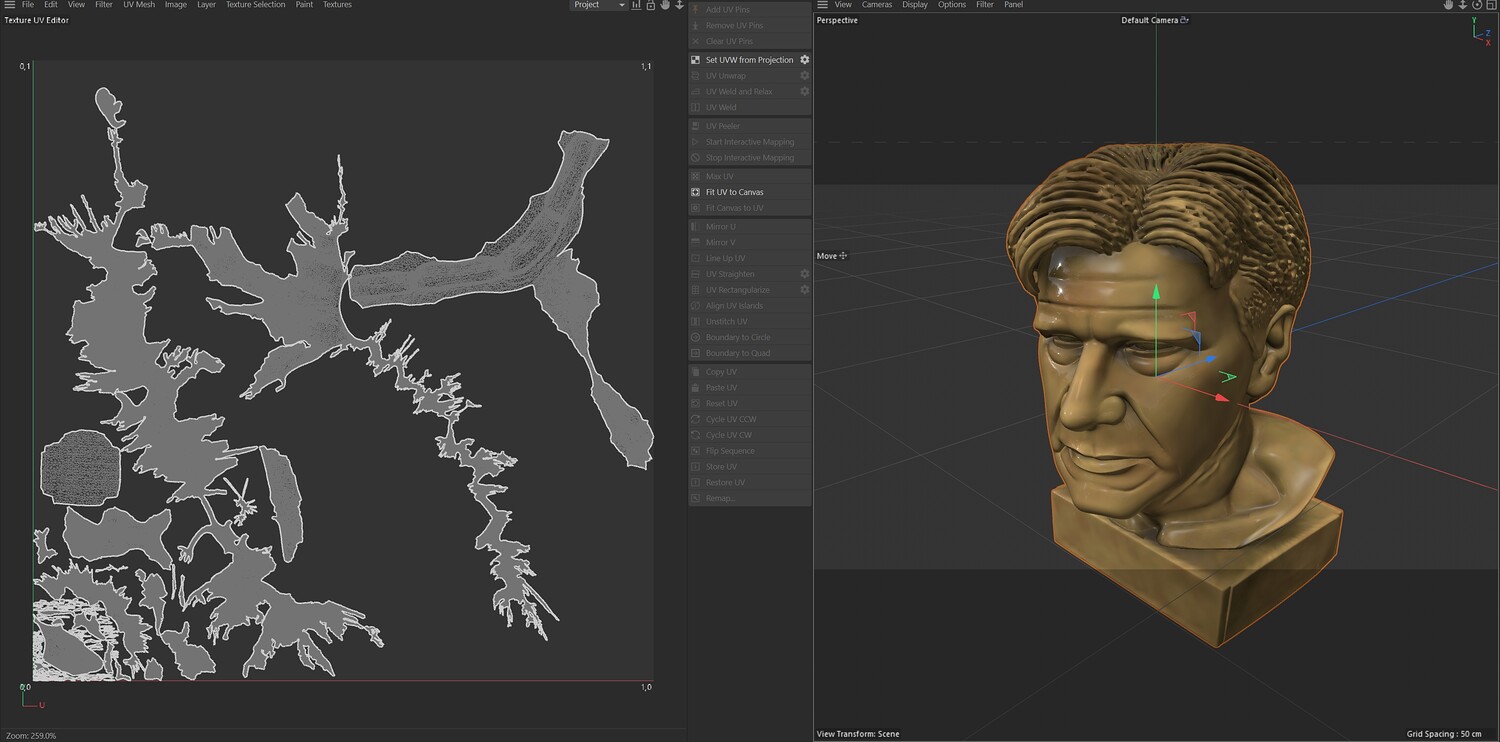Click the viewport rotate orbit icon
1500x742 pixels.
point(1476,5)
